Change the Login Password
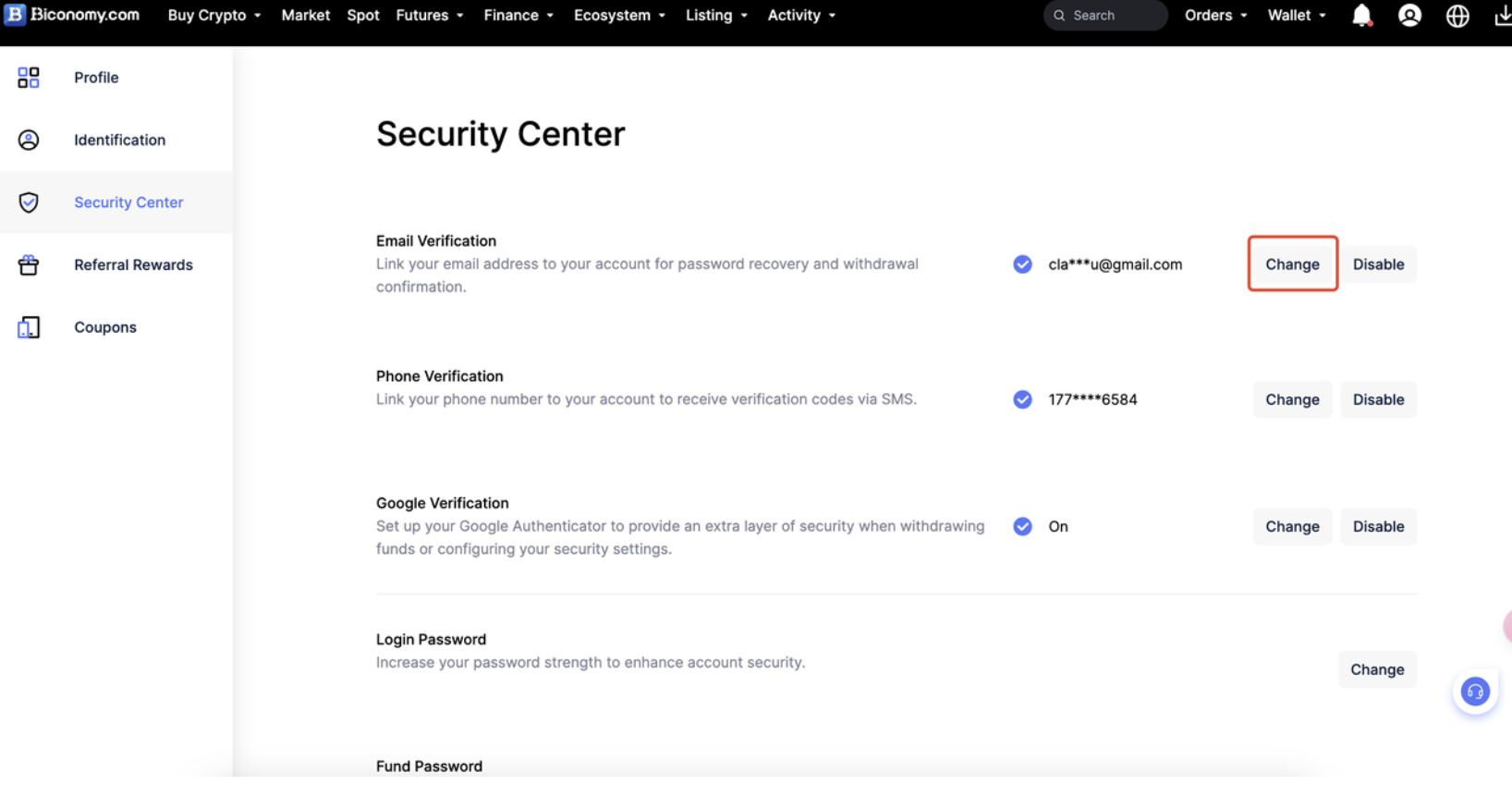 (x=1376, y=669)
